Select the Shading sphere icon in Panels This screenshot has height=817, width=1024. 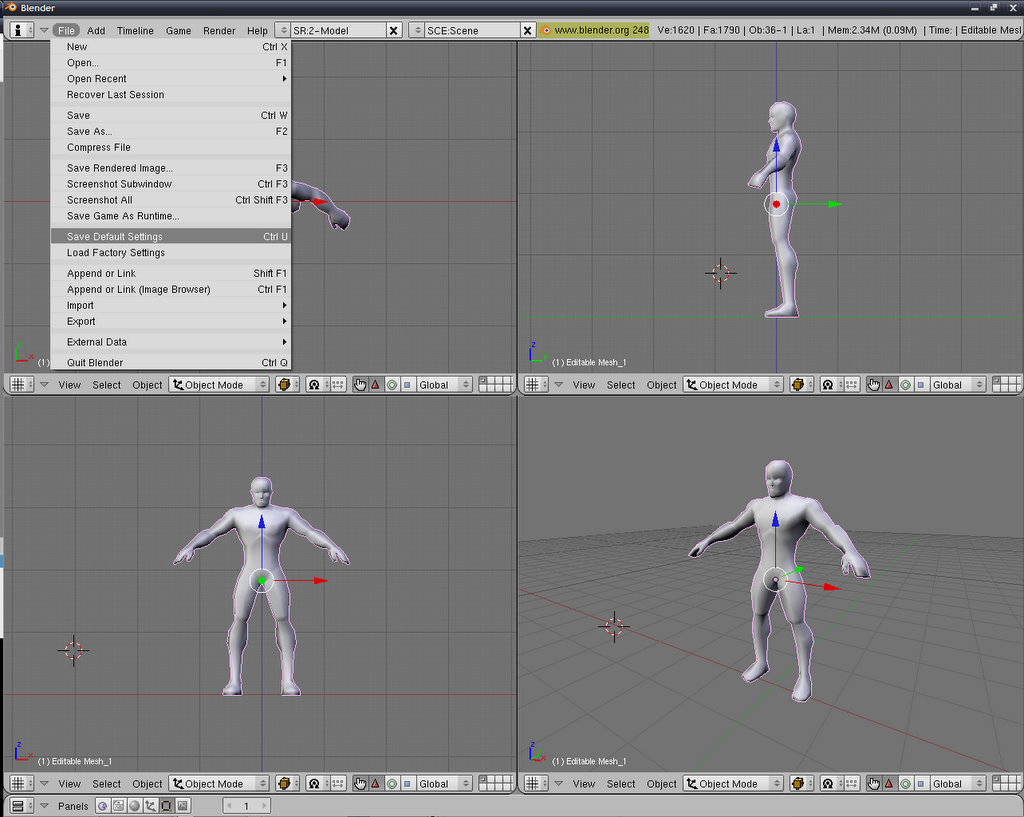[x=135, y=805]
